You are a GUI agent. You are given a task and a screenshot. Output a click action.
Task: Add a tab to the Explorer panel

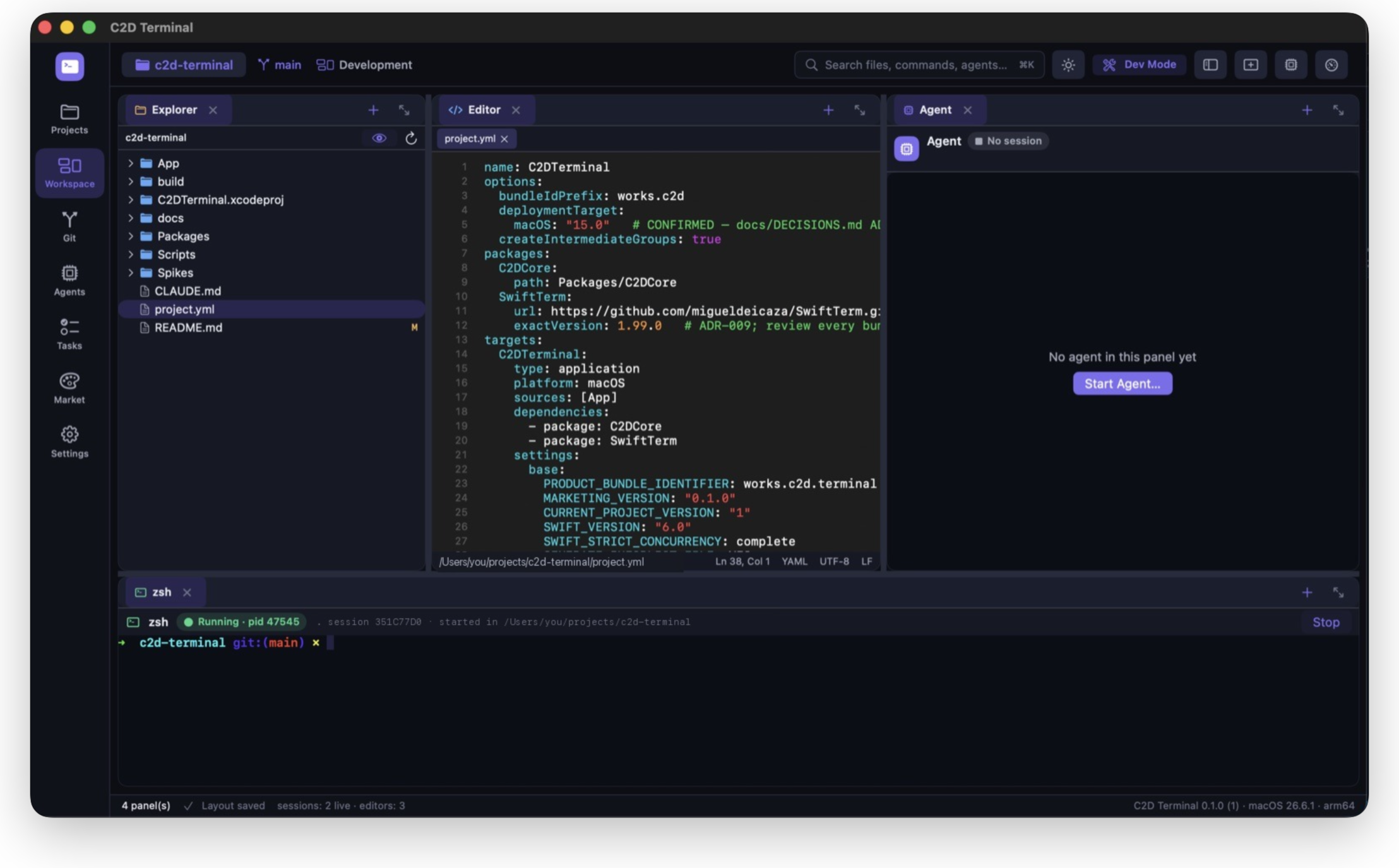pos(374,110)
